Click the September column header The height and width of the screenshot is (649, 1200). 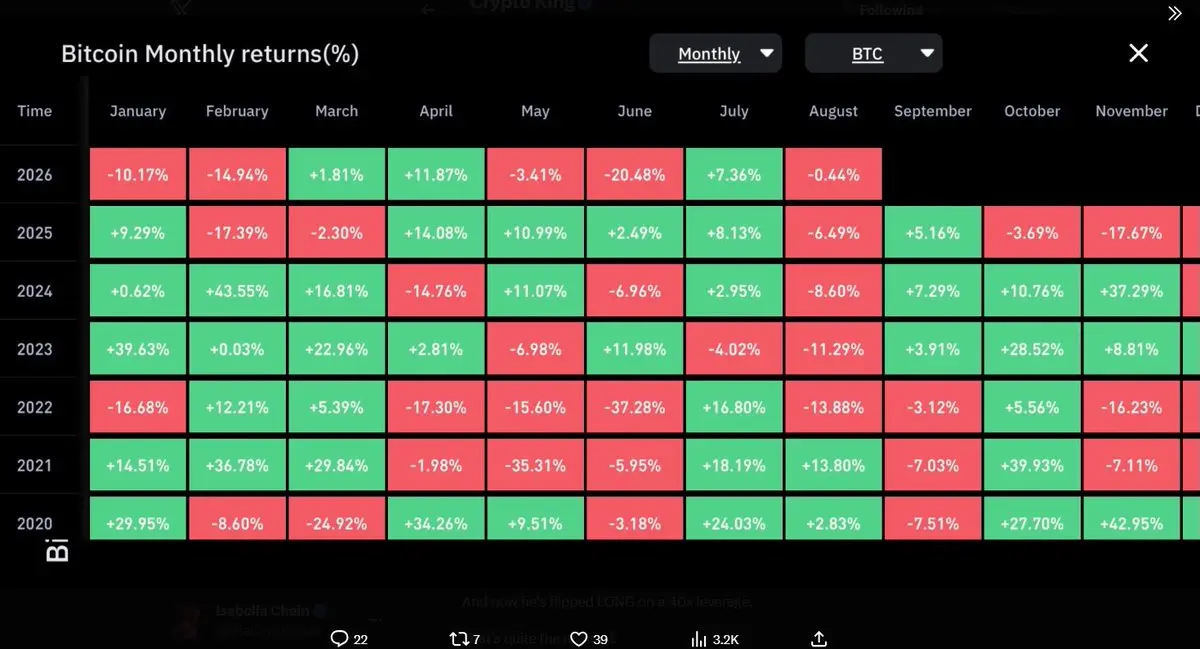click(x=933, y=111)
